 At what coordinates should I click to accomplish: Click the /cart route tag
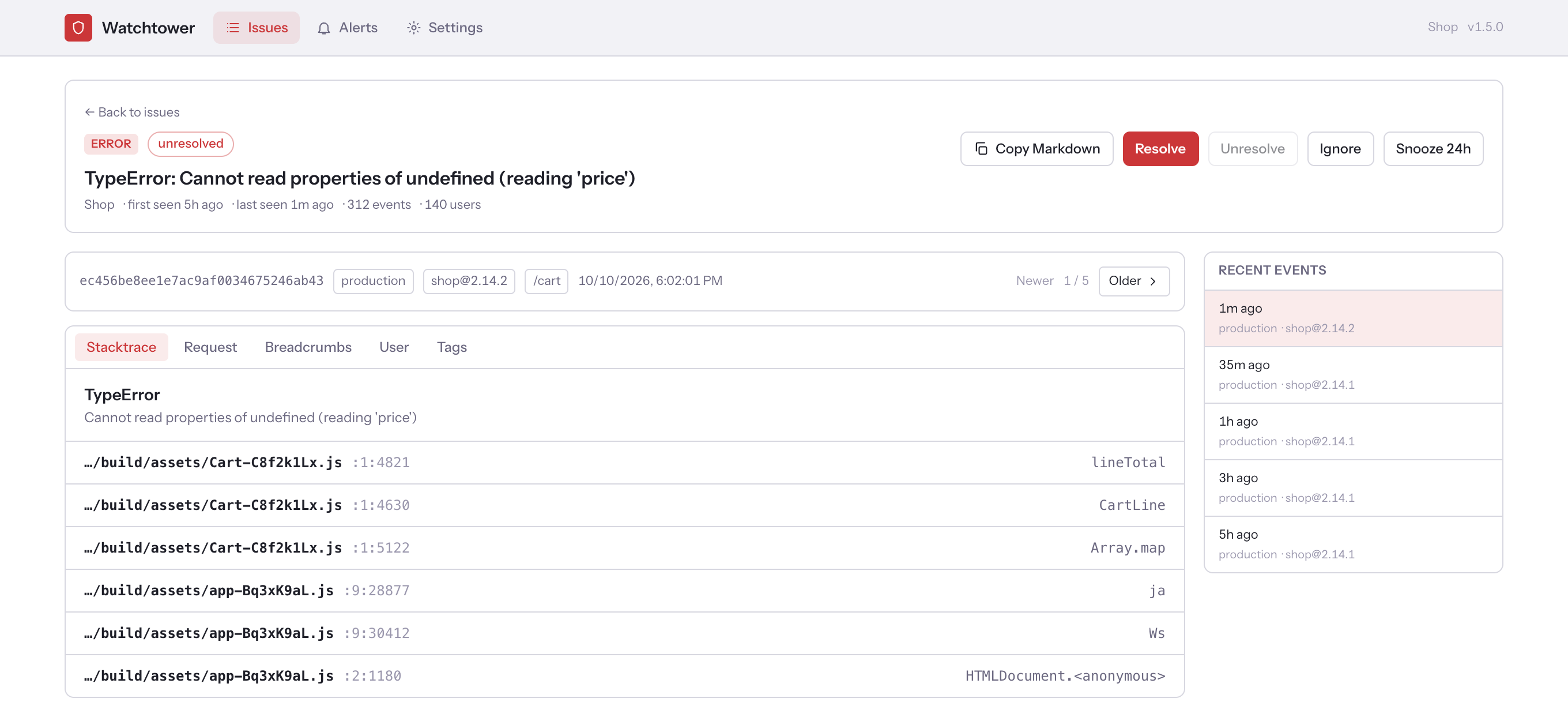[x=546, y=281]
